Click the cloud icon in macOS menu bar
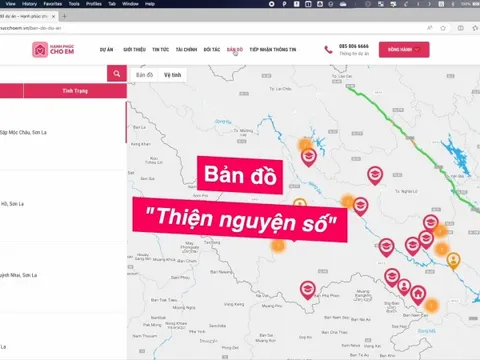 click(x=343, y=4)
